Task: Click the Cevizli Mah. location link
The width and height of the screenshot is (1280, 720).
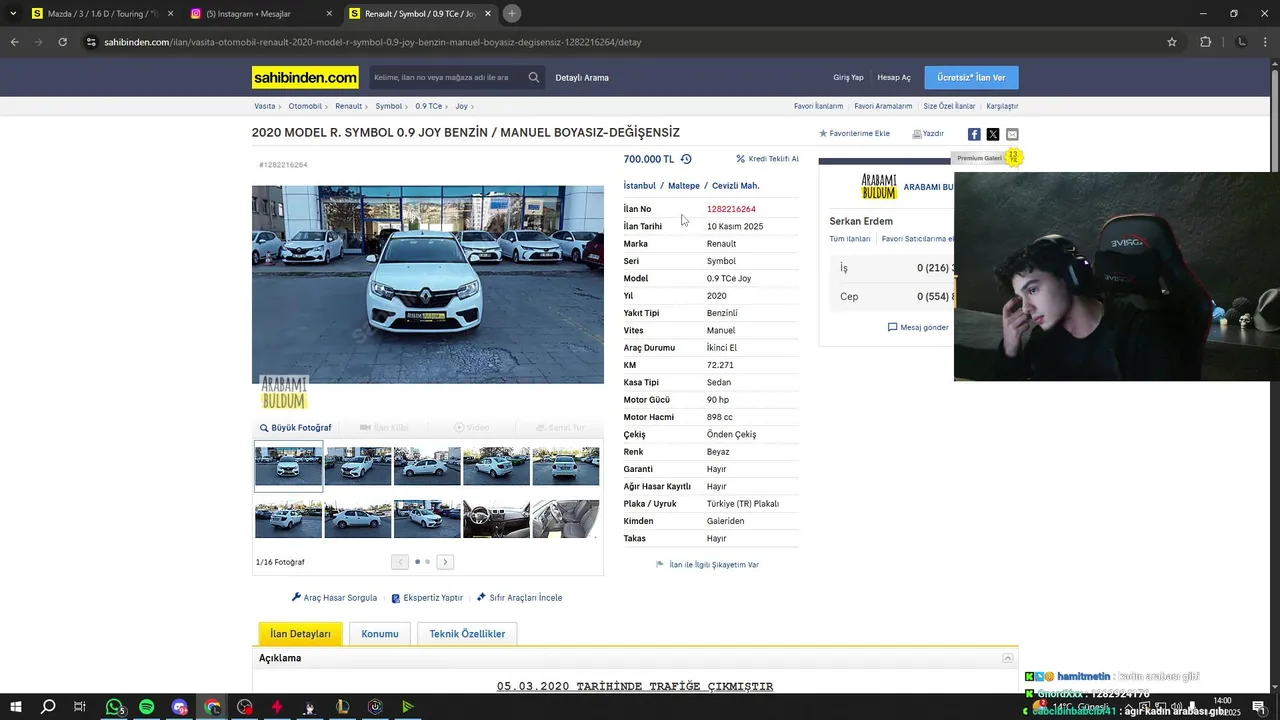Action: point(736,186)
